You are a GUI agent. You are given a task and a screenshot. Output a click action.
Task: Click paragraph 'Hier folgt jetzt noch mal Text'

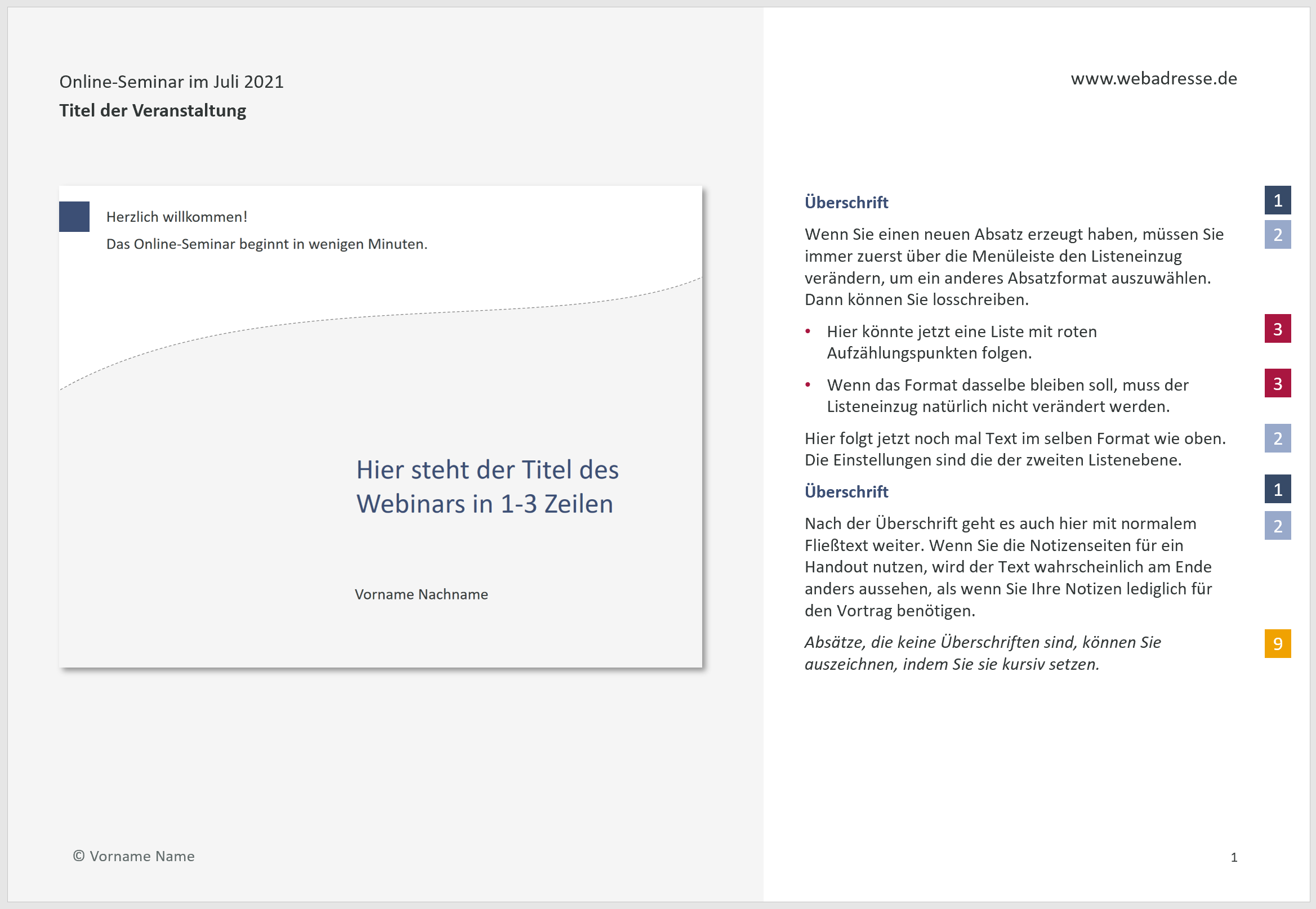pos(1015,449)
